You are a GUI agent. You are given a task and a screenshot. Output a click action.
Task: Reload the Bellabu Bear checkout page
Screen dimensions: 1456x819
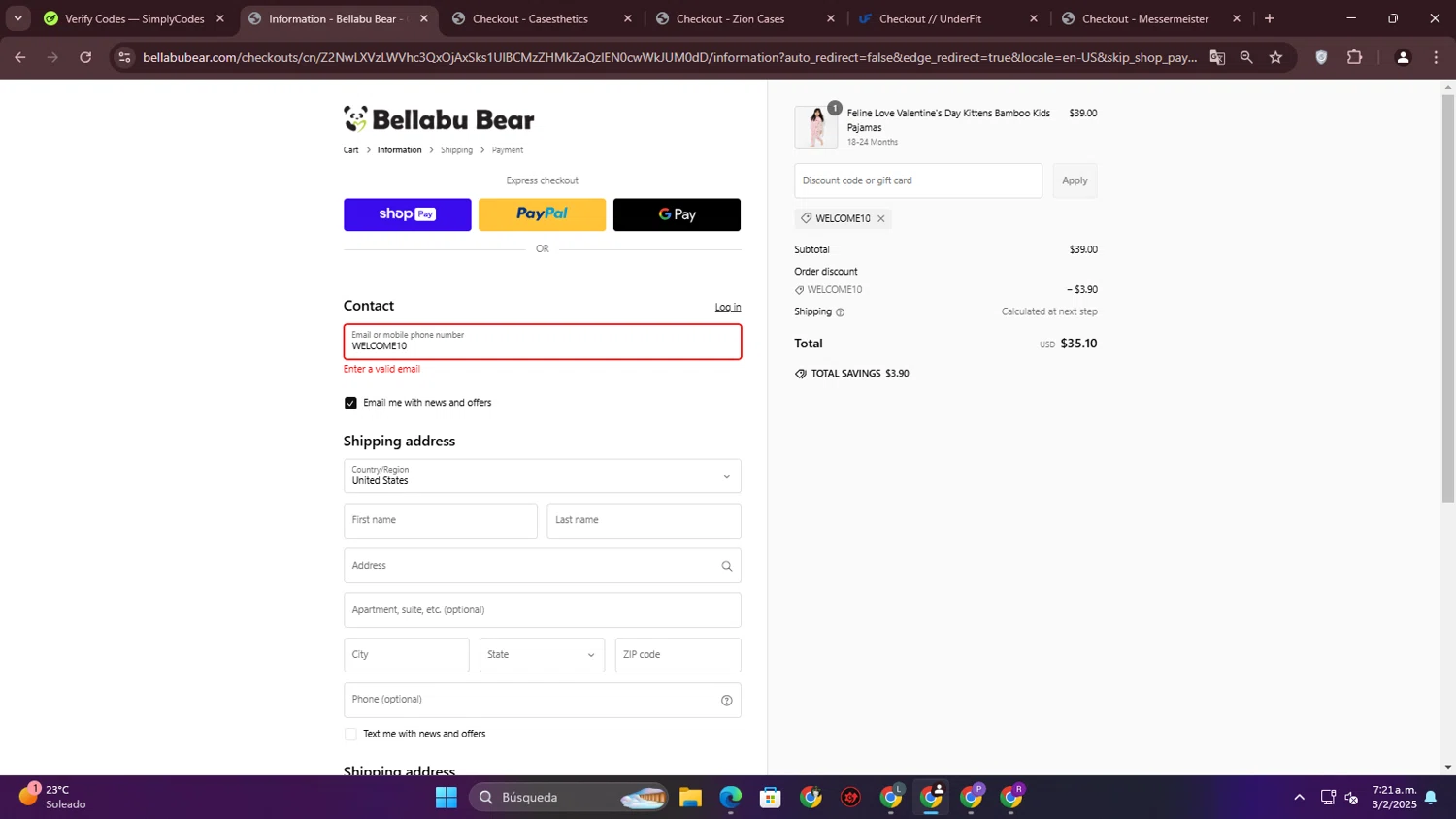(x=85, y=57)
